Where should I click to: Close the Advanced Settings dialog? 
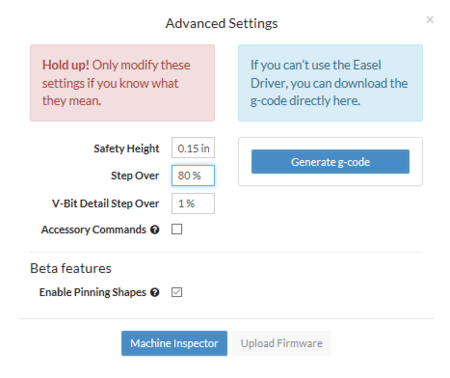tap(430, 20)
